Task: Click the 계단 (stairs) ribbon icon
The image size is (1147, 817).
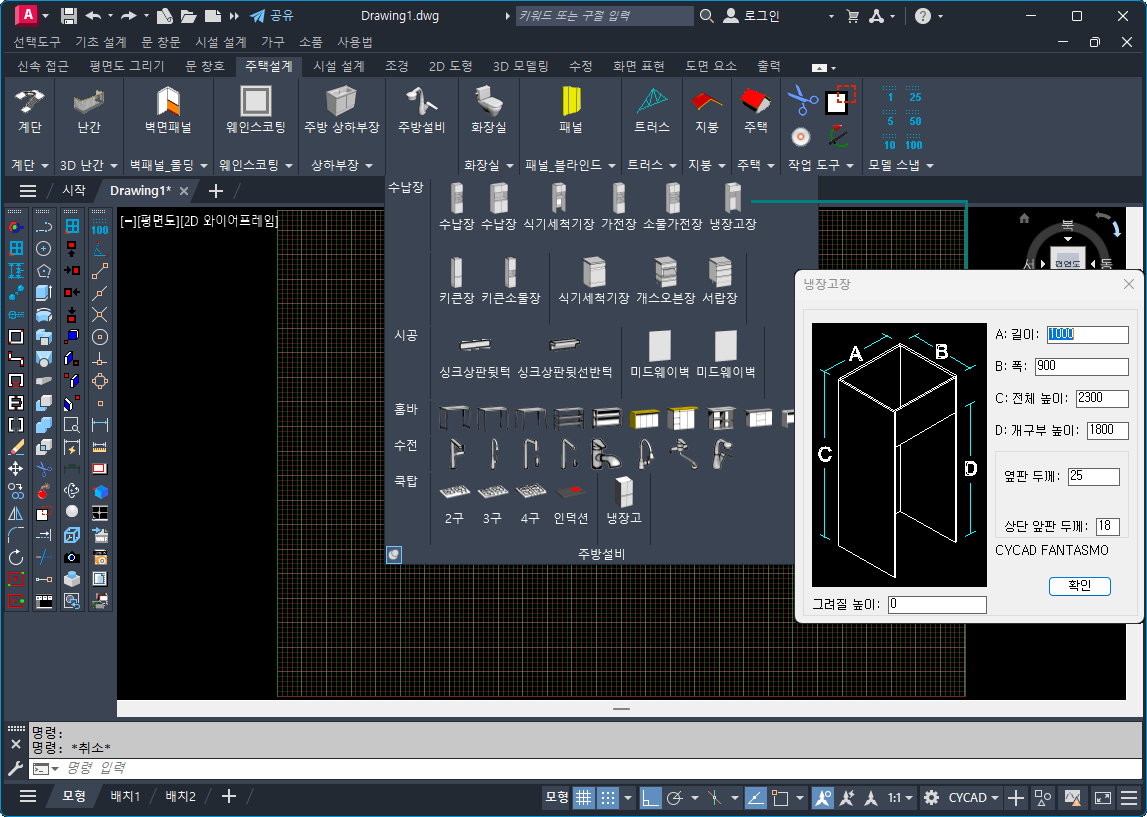Action: point(29,110)
